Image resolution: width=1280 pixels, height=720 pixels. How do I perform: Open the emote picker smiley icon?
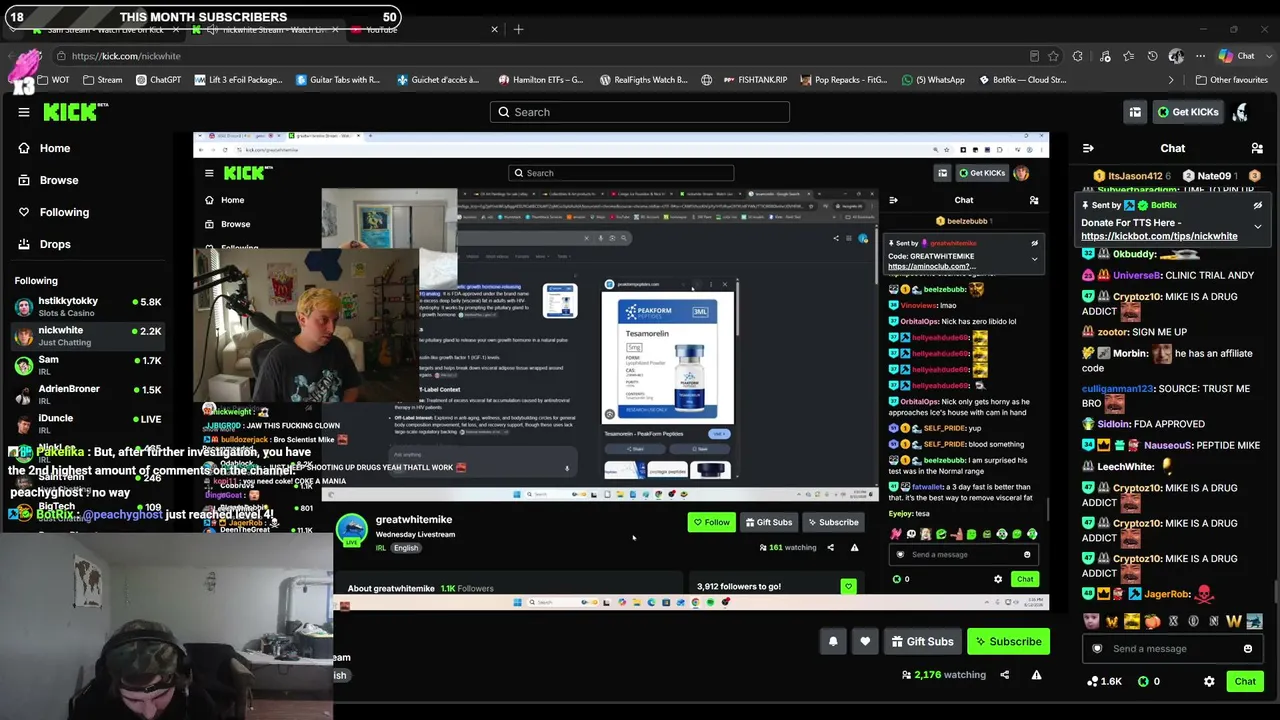click(x=1248, y=649)
